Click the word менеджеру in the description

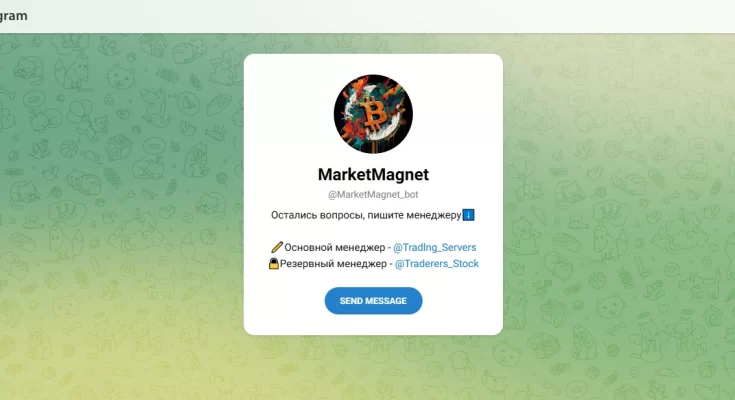pos(434,216)
